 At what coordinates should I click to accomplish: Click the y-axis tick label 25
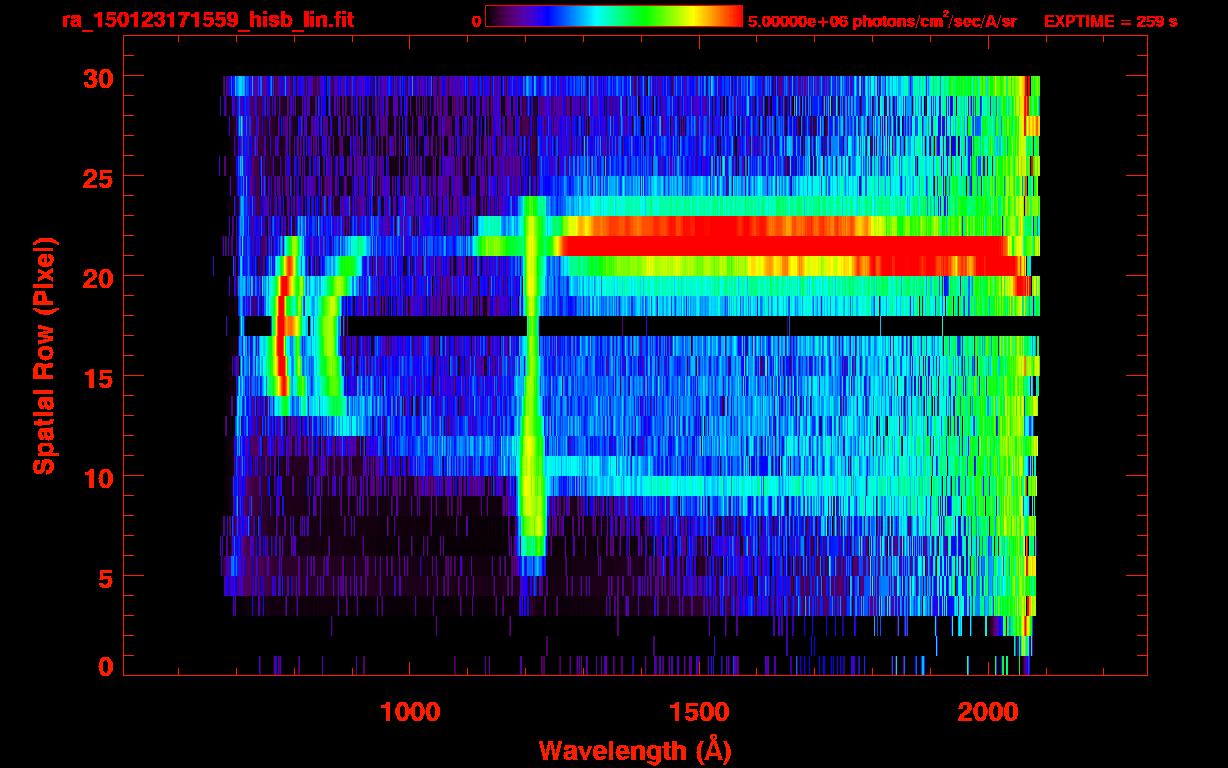[x=98, y=177]
